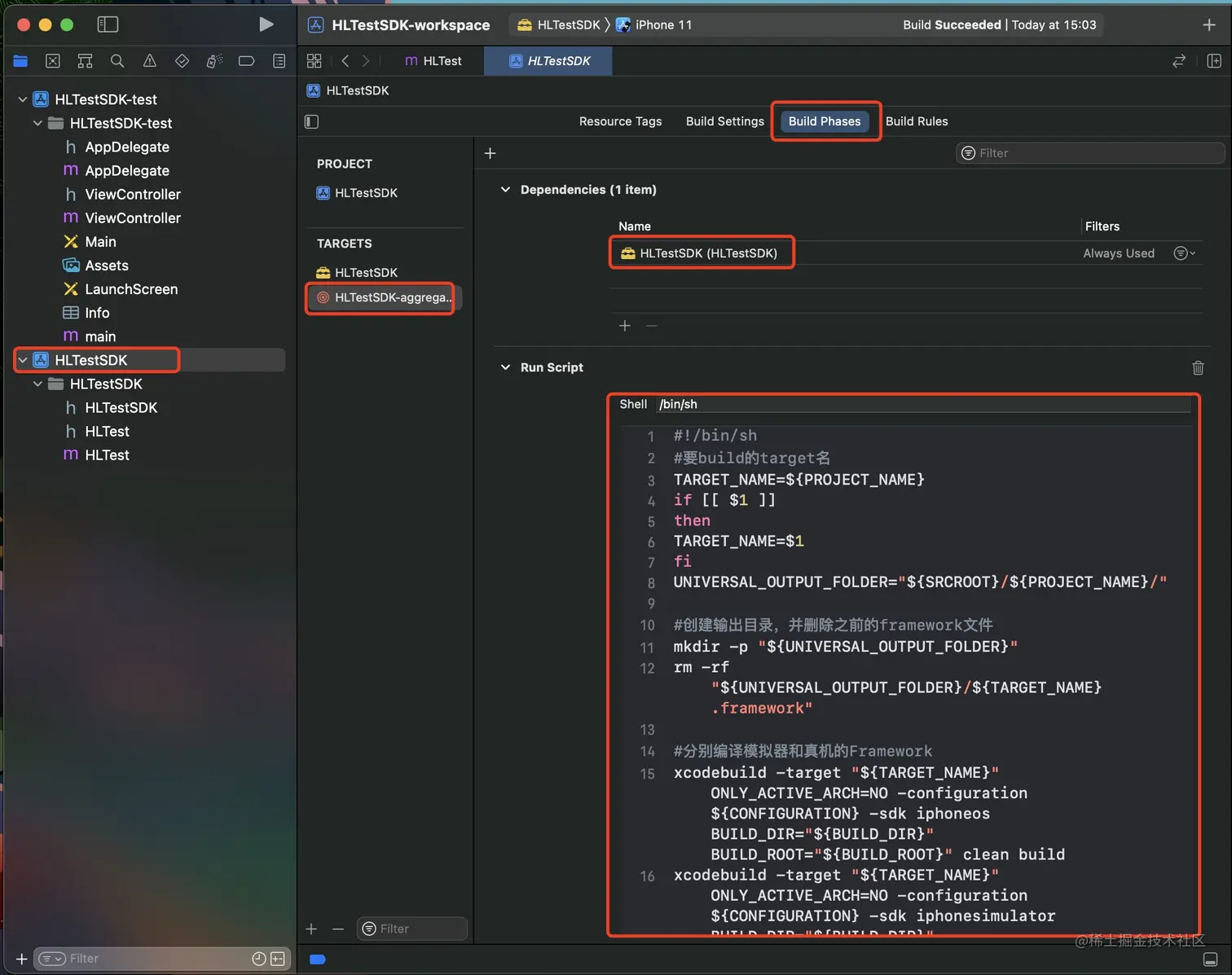Collapse the Dependencies section
Image resolution: width=1232 pixels, height=975 pixels.
505,190
